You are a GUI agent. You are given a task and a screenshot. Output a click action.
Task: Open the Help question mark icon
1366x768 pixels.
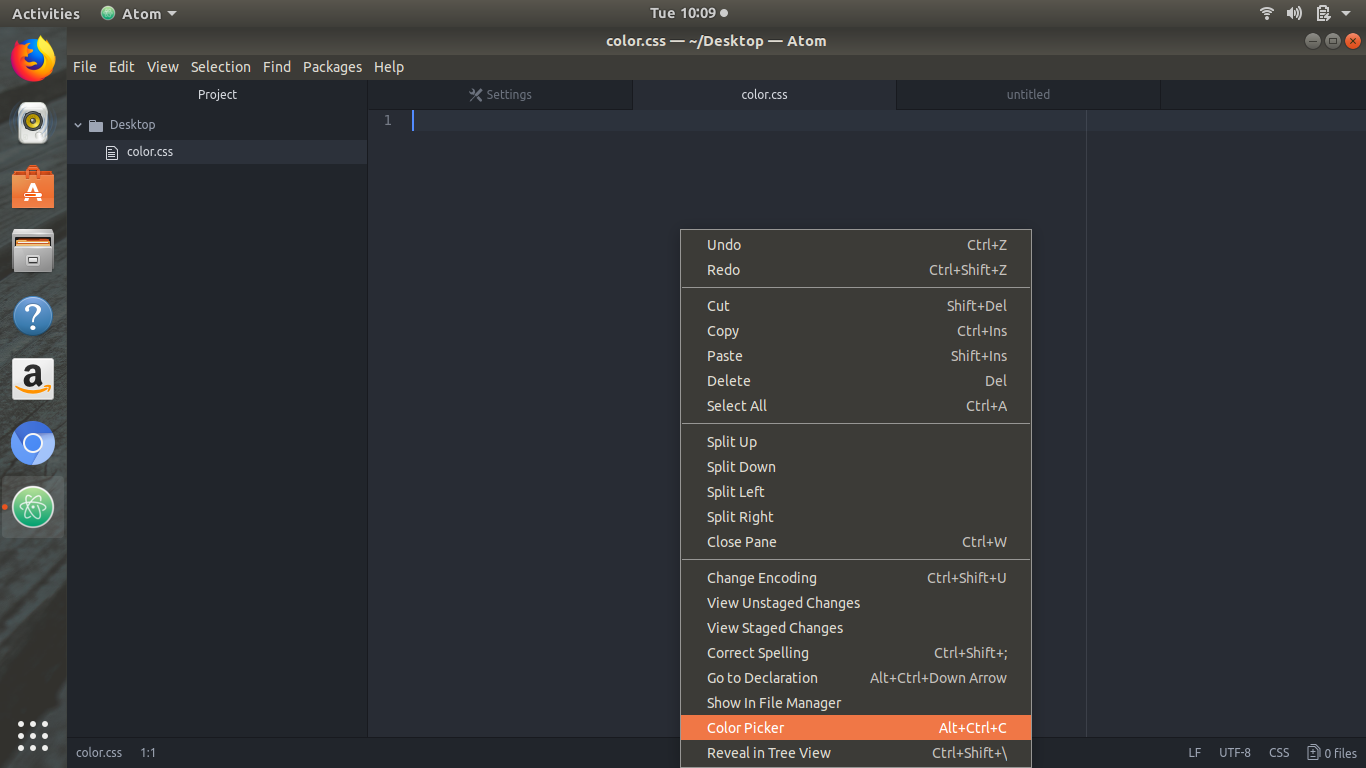(33, 315)
